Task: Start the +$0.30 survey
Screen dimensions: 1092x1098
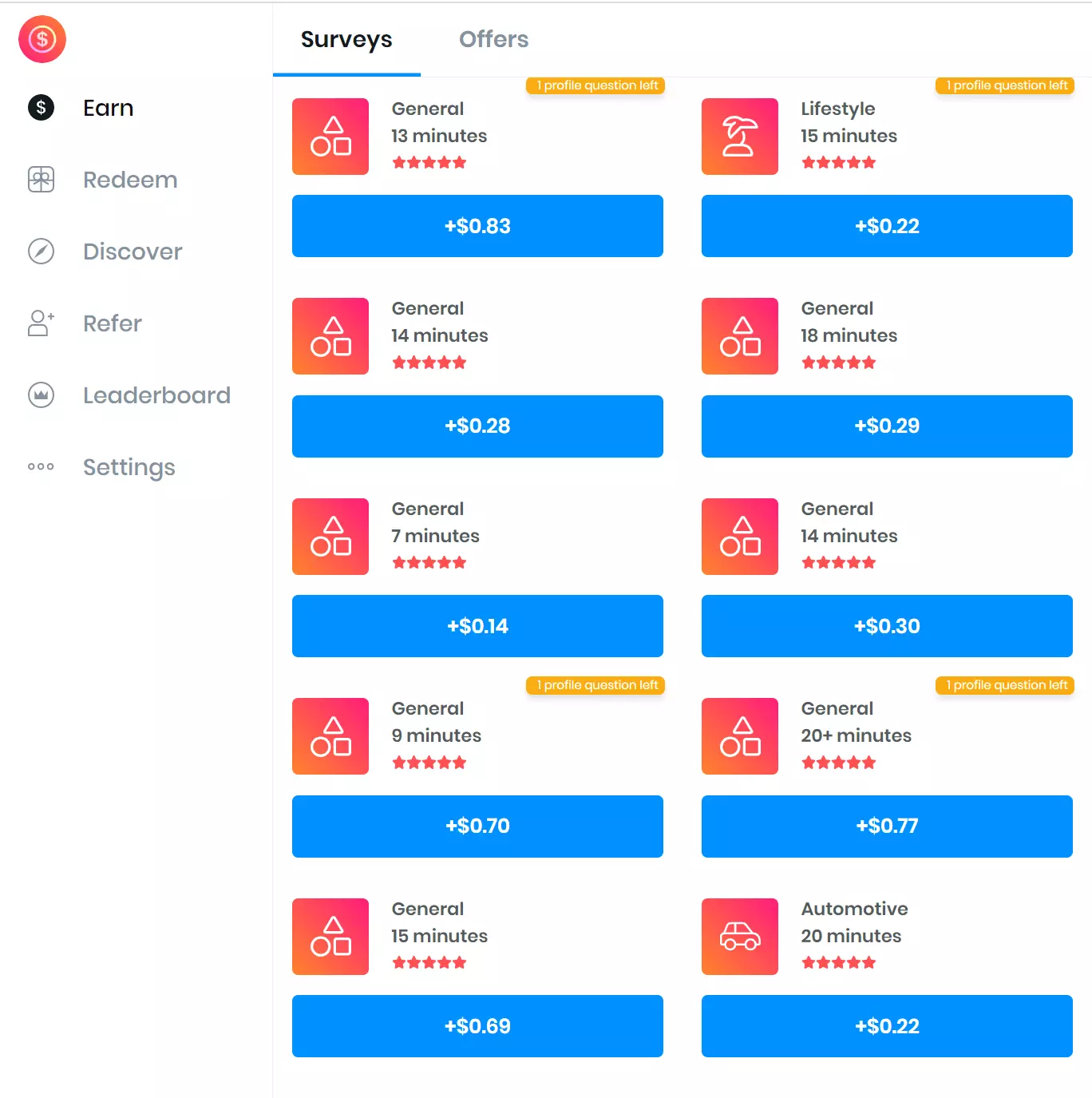Action: (x=887, y=626)
